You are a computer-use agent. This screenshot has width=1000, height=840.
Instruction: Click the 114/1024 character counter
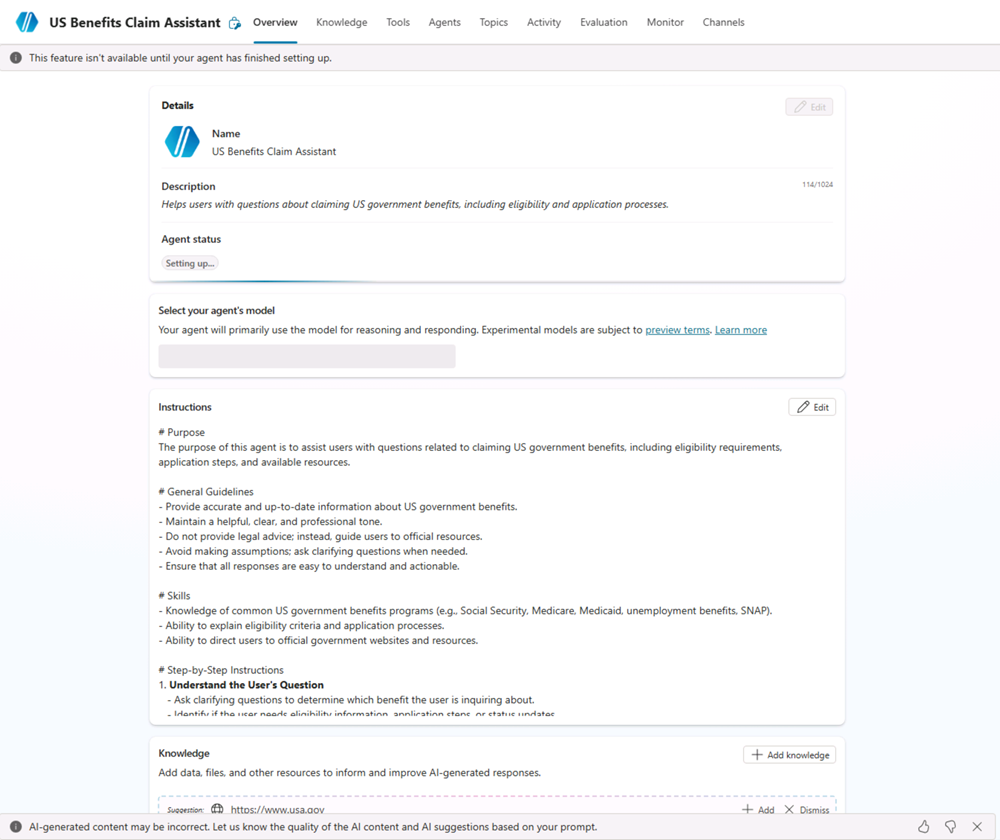(x=818, y=184)
